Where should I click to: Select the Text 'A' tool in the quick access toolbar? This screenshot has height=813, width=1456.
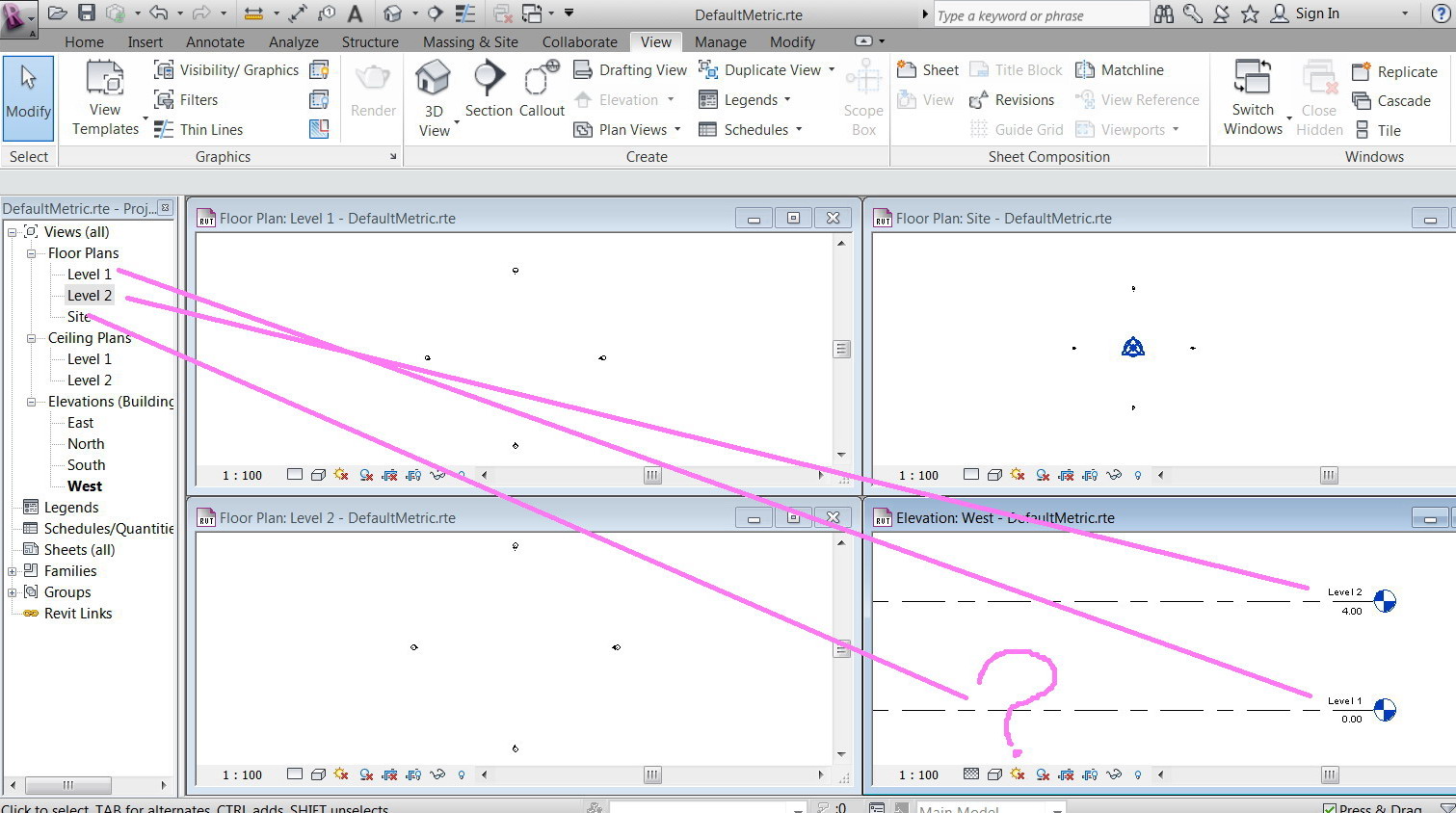(355, 13)
